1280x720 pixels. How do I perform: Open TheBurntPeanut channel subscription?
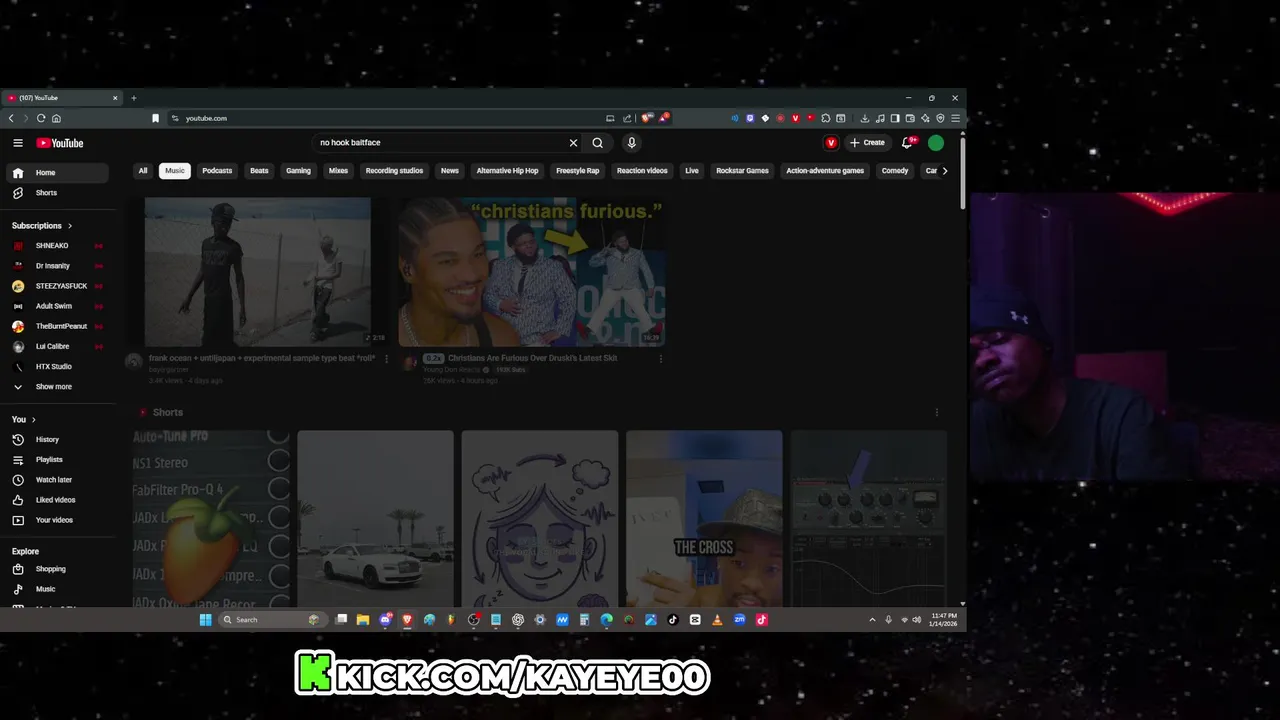coord(55,326)
